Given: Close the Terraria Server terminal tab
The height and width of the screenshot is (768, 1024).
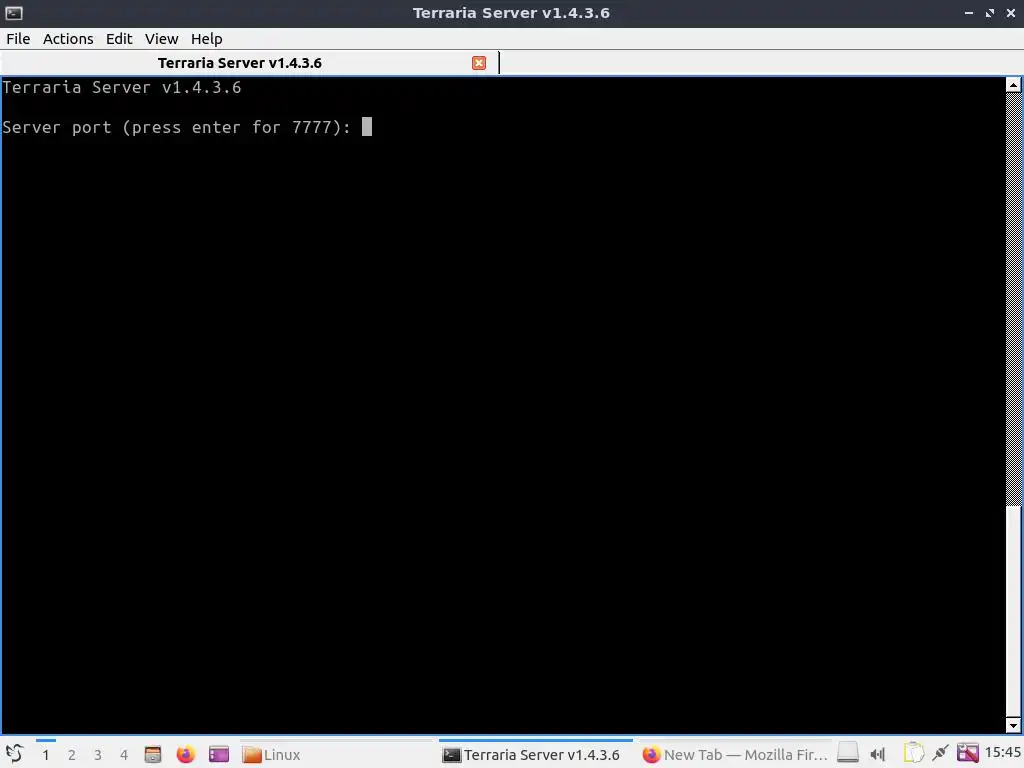Looking at the screenshot, I should tap(479, 63).
